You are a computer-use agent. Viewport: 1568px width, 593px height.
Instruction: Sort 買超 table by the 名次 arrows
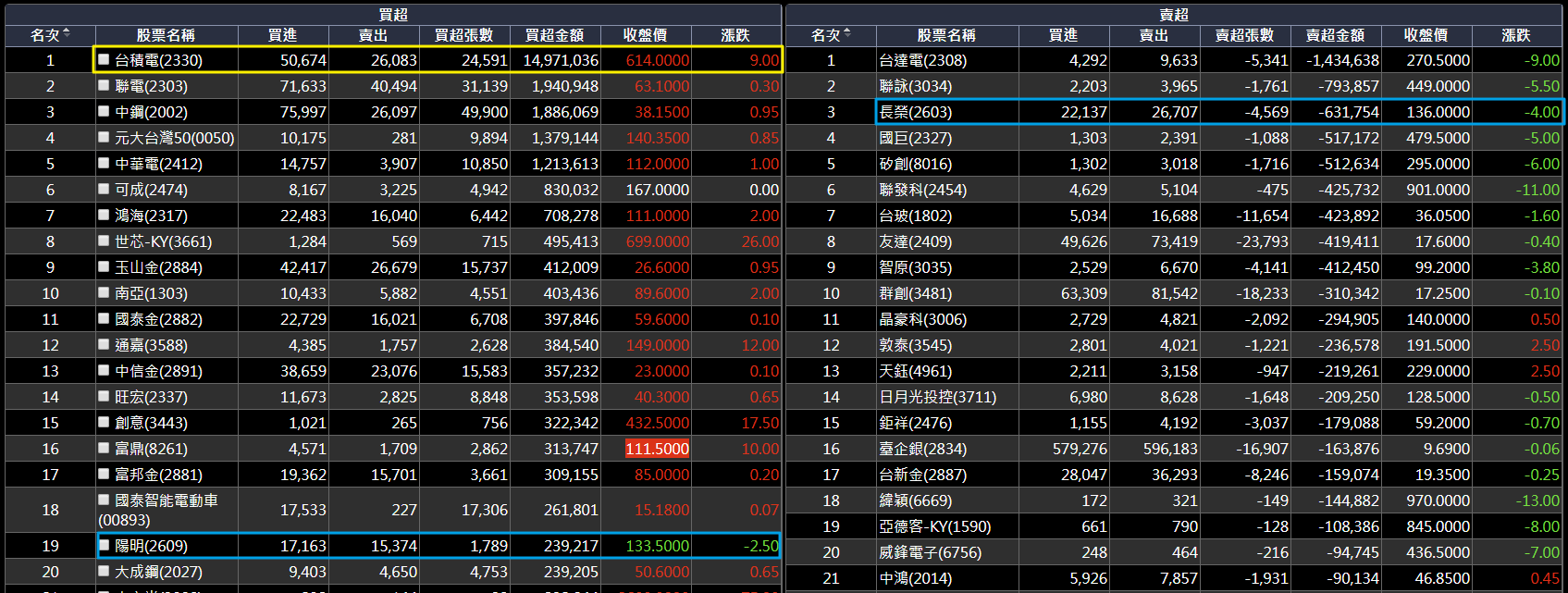[x=67, y=34]
